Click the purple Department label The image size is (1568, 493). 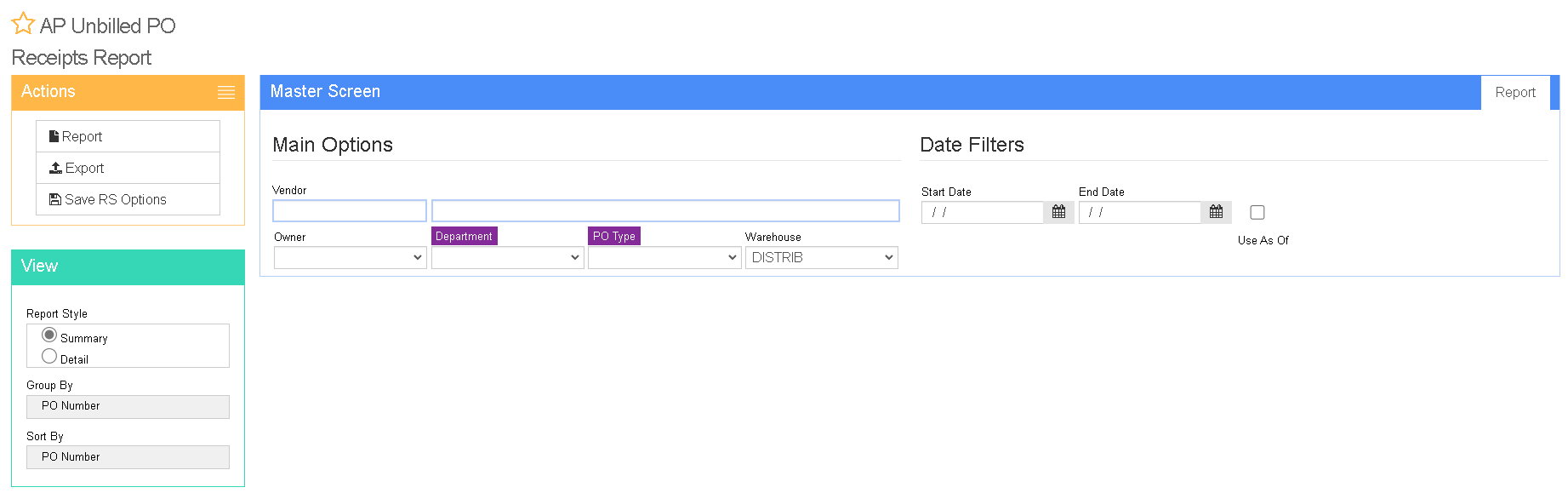pos(464,236)
